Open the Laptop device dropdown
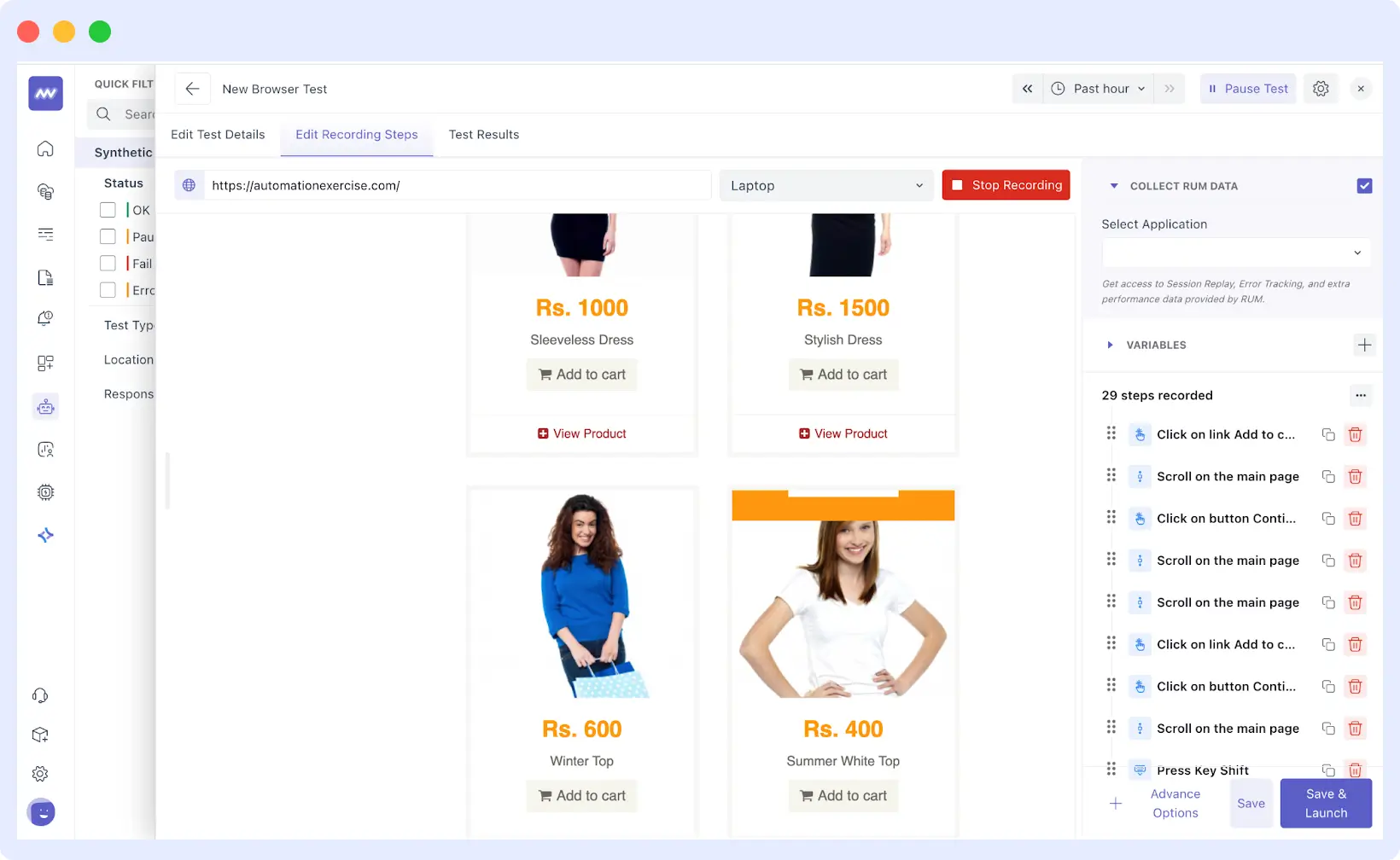This screenshot has height=860, width=1400. (x=825, y=185)
